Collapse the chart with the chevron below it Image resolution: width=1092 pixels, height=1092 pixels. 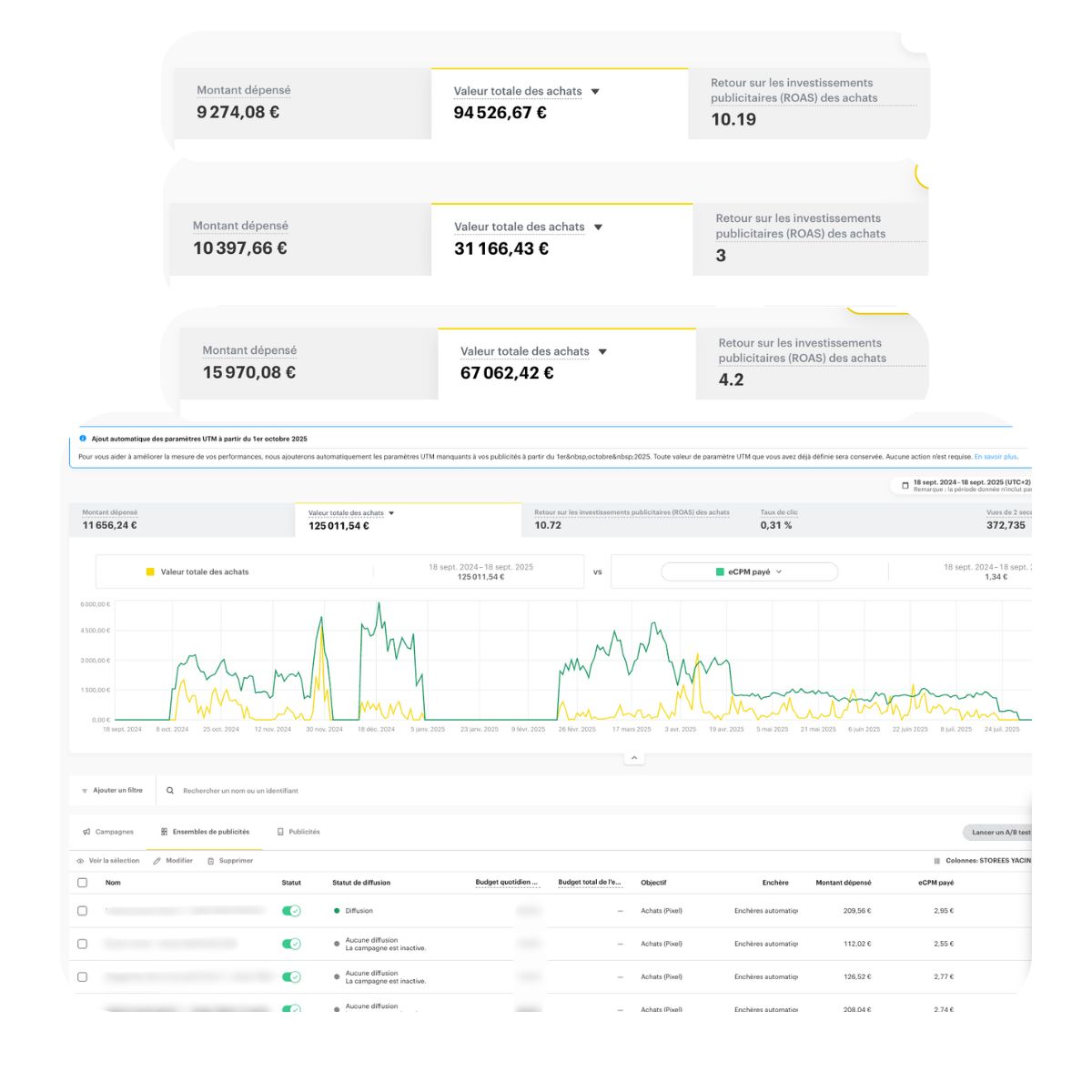click(x=634, y=758)
